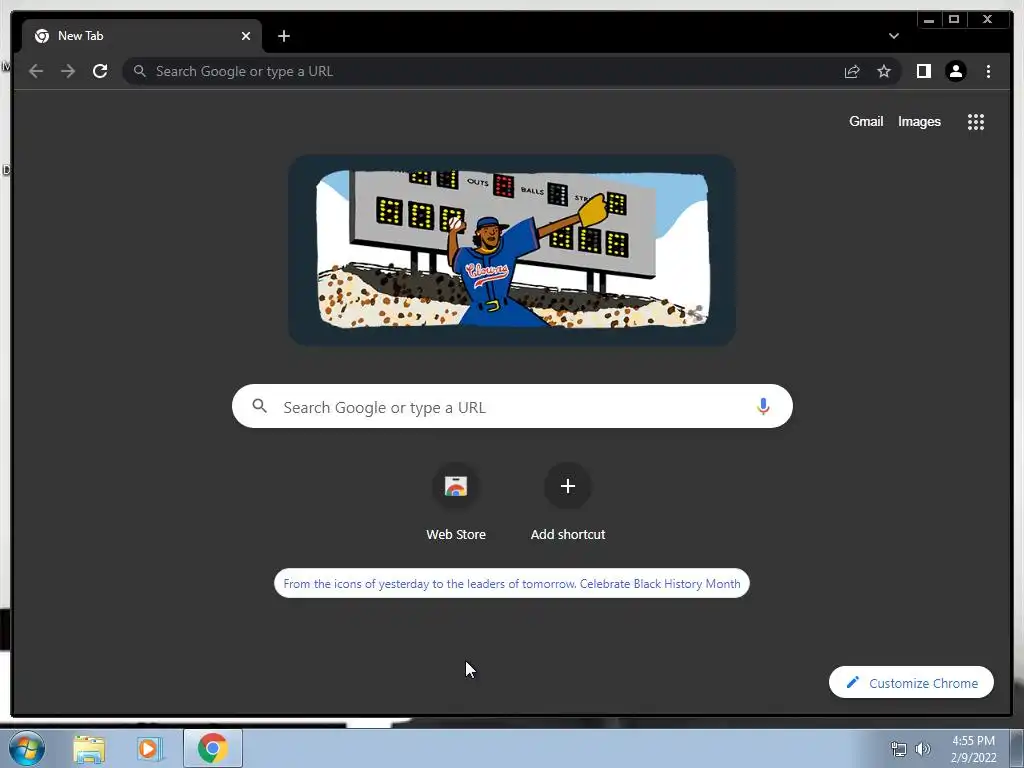Maximize the Chrome window
The width and height of the screenshot is (1024, 768).
click(954, 20)
